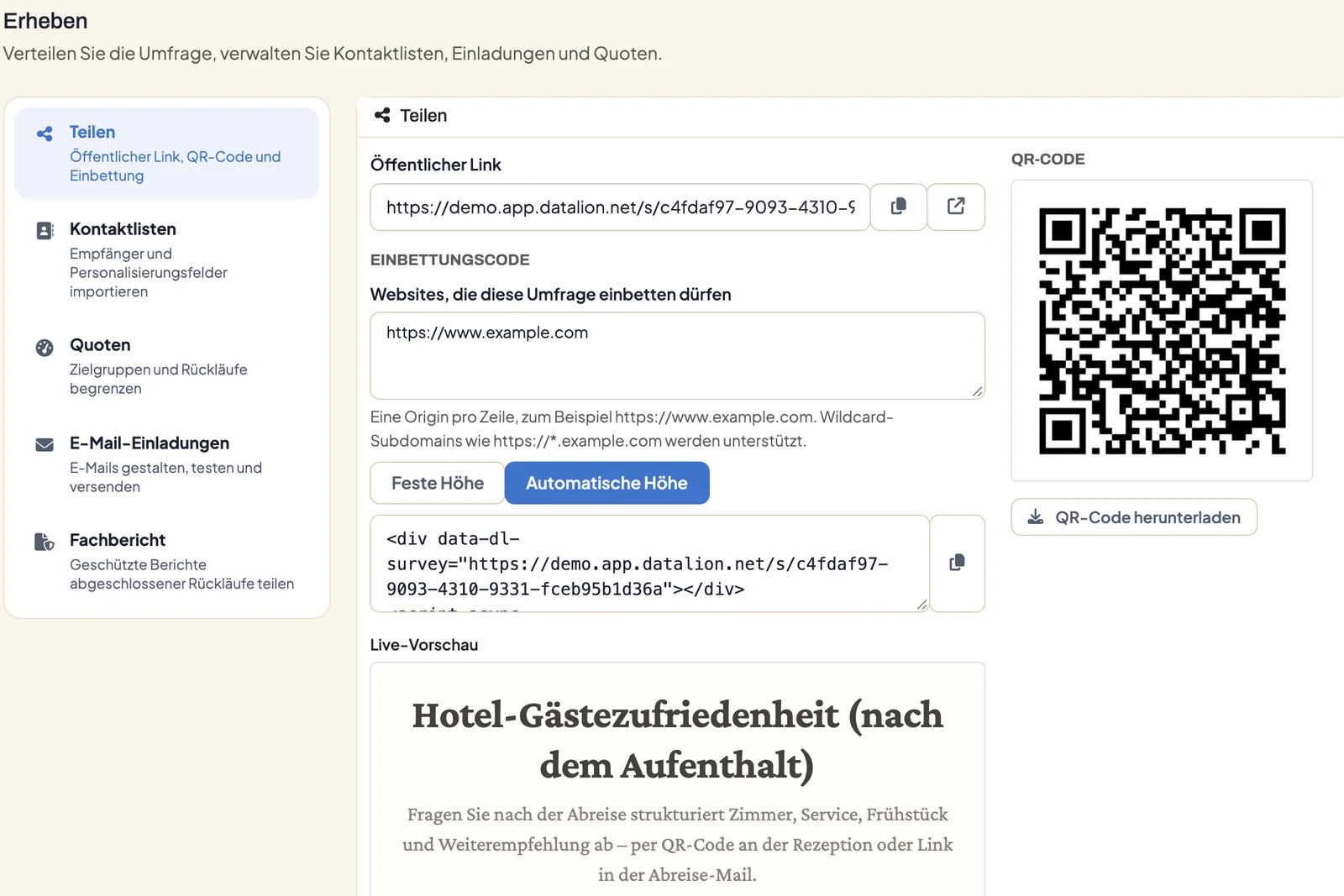This screenshot has height=896, width=1344.
Task: Open the Fachbericht section
Action: (x=166, y=561)
